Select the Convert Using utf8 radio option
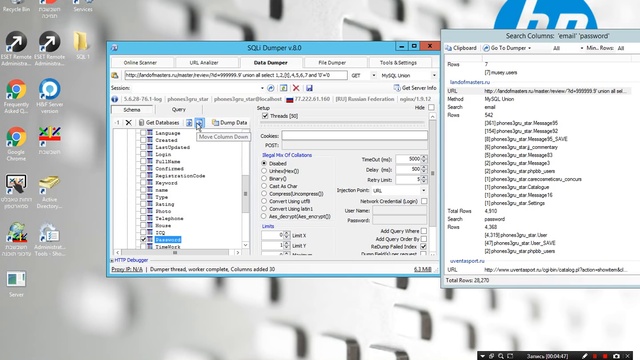This screenshot has width=640, height=360. [264, 201]
